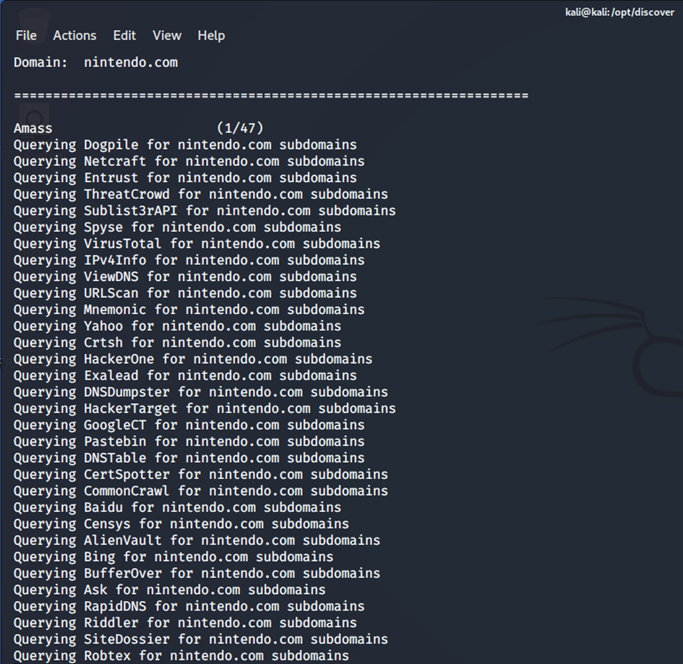The height and width of the screenshot is (664, 683).
Task: Click the 'Amass' heading text
Action: [33, 129]
